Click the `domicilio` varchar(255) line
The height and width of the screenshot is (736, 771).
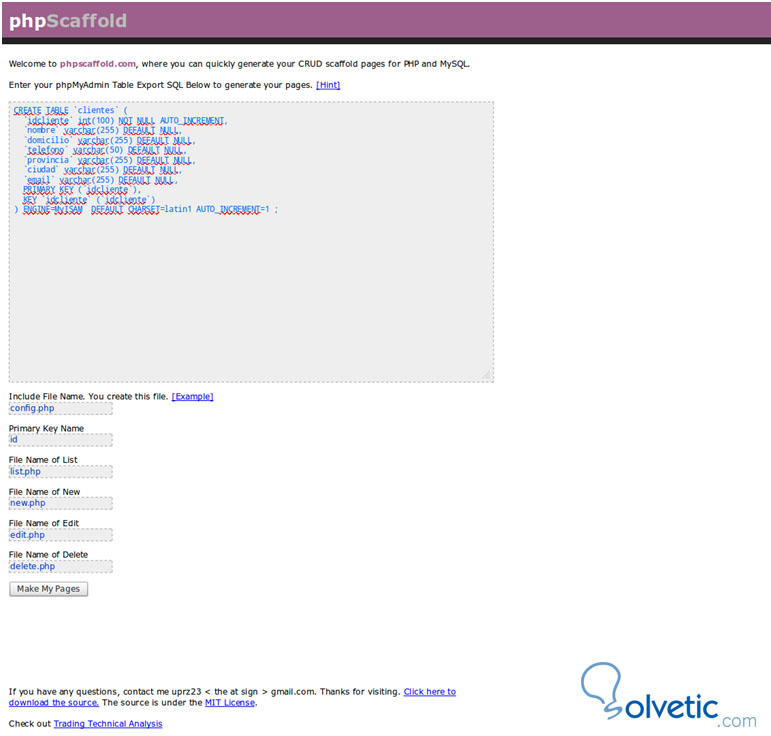109,140
